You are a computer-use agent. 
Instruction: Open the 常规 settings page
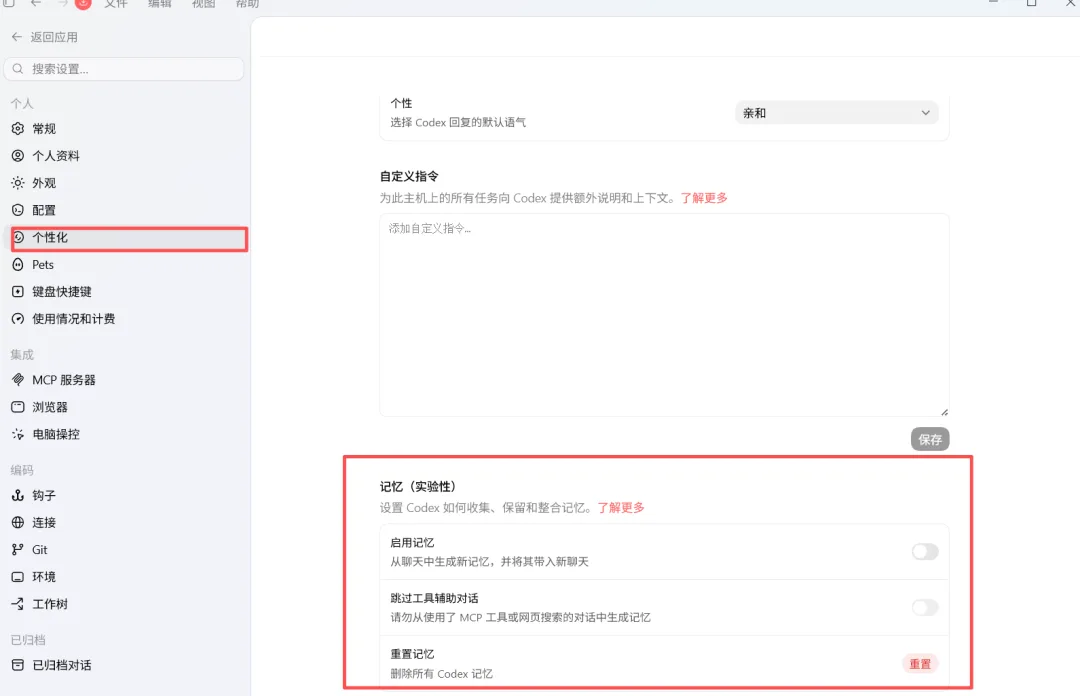coord(125,128)
